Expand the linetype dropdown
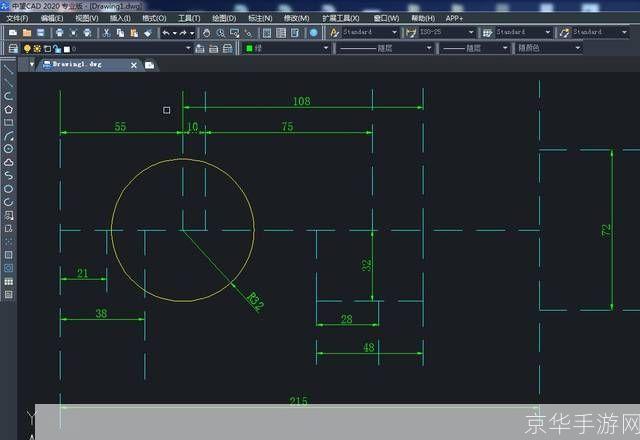Viewport: 640px width, 440px height. 429,48
